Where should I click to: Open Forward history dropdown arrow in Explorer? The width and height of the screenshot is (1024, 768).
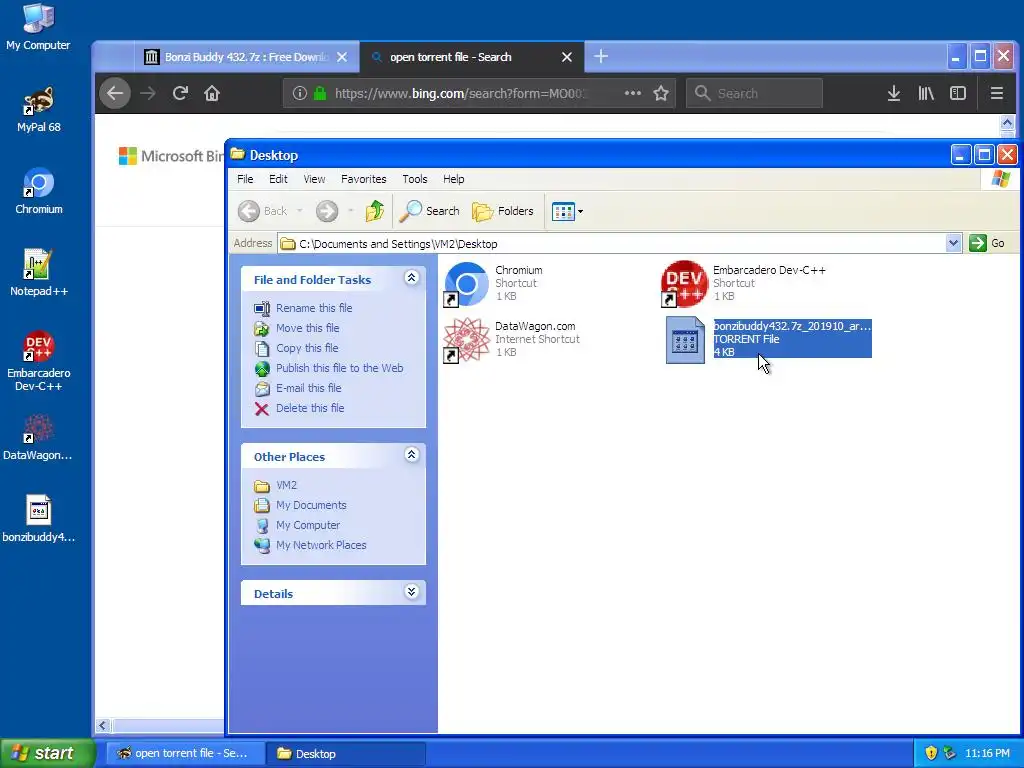[x=351, y=211]
